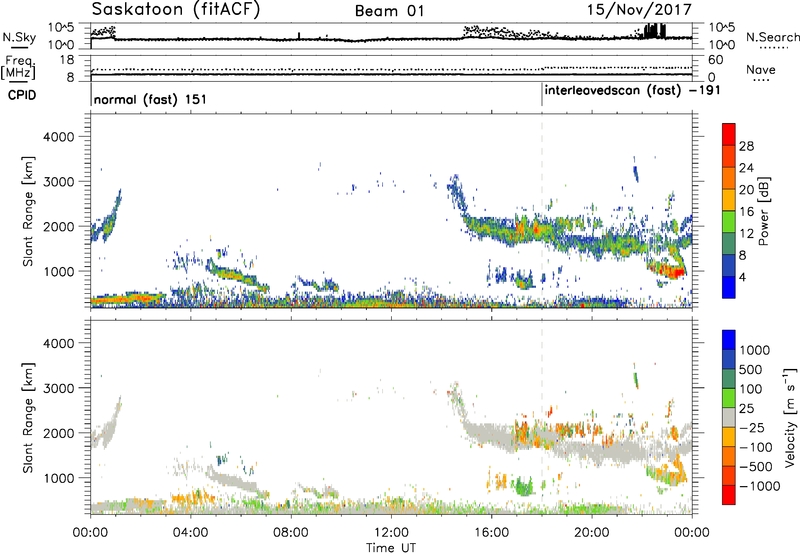This screenshot has width=800, height=554.
Task: Click the "24" Power colorbar tick label
Action: click(x=746, y=168)
